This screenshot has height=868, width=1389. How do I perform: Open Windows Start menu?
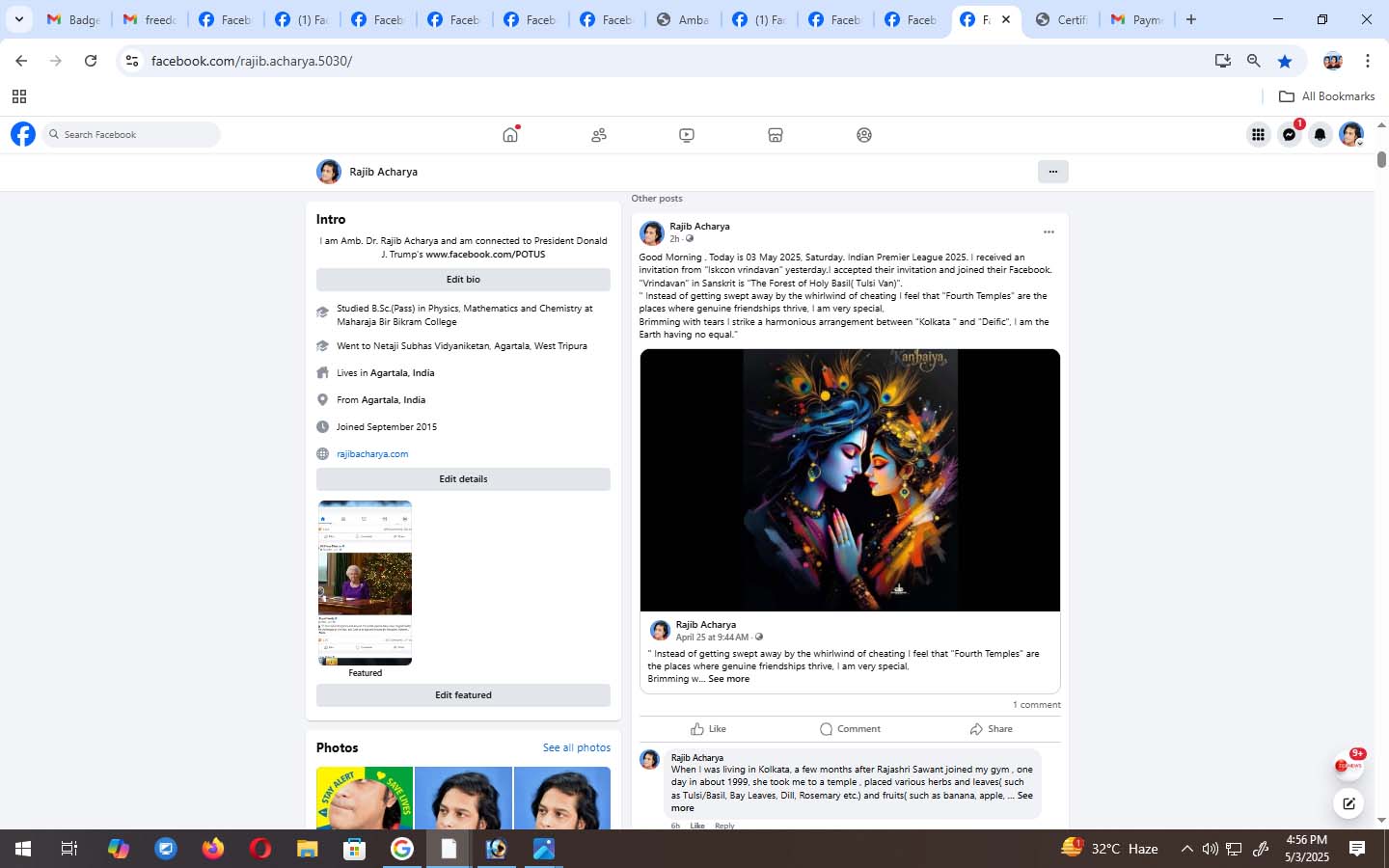pyautogui.click(x=23, y=849)
